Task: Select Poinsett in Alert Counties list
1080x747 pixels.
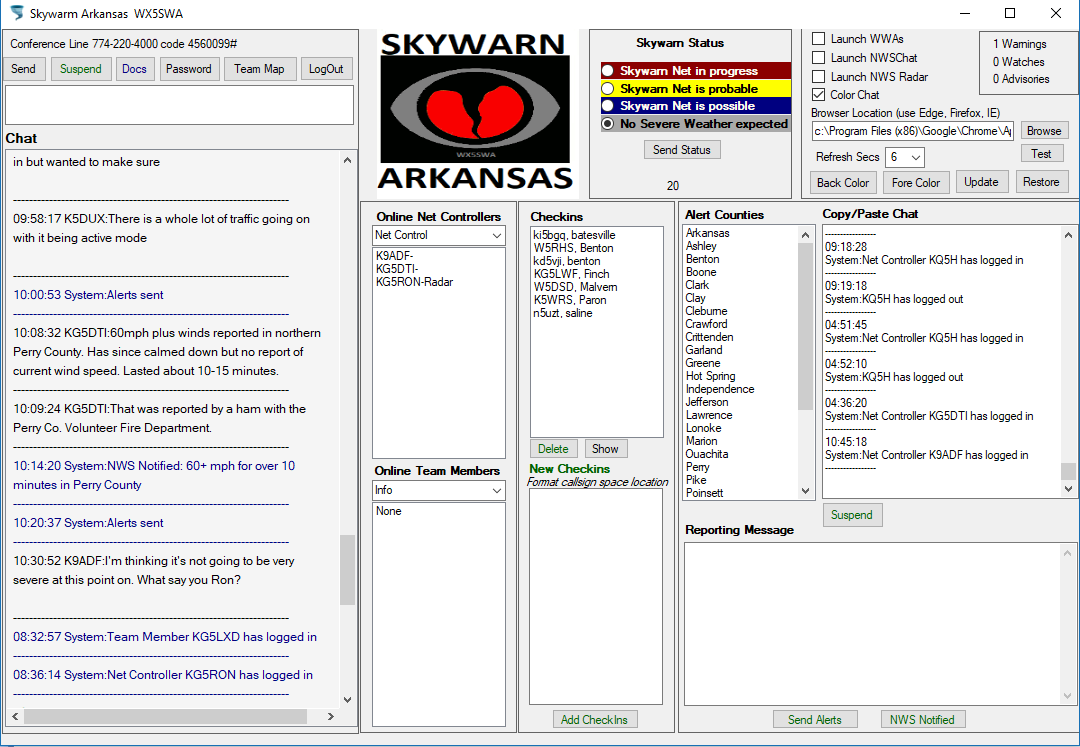Action: click(x=705, y=493)
